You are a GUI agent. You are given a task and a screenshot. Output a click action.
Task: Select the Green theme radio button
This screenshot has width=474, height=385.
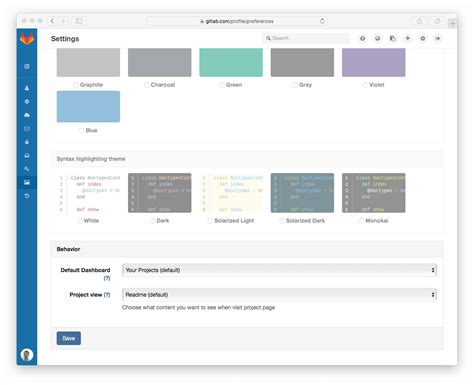[x=222, y=85]
